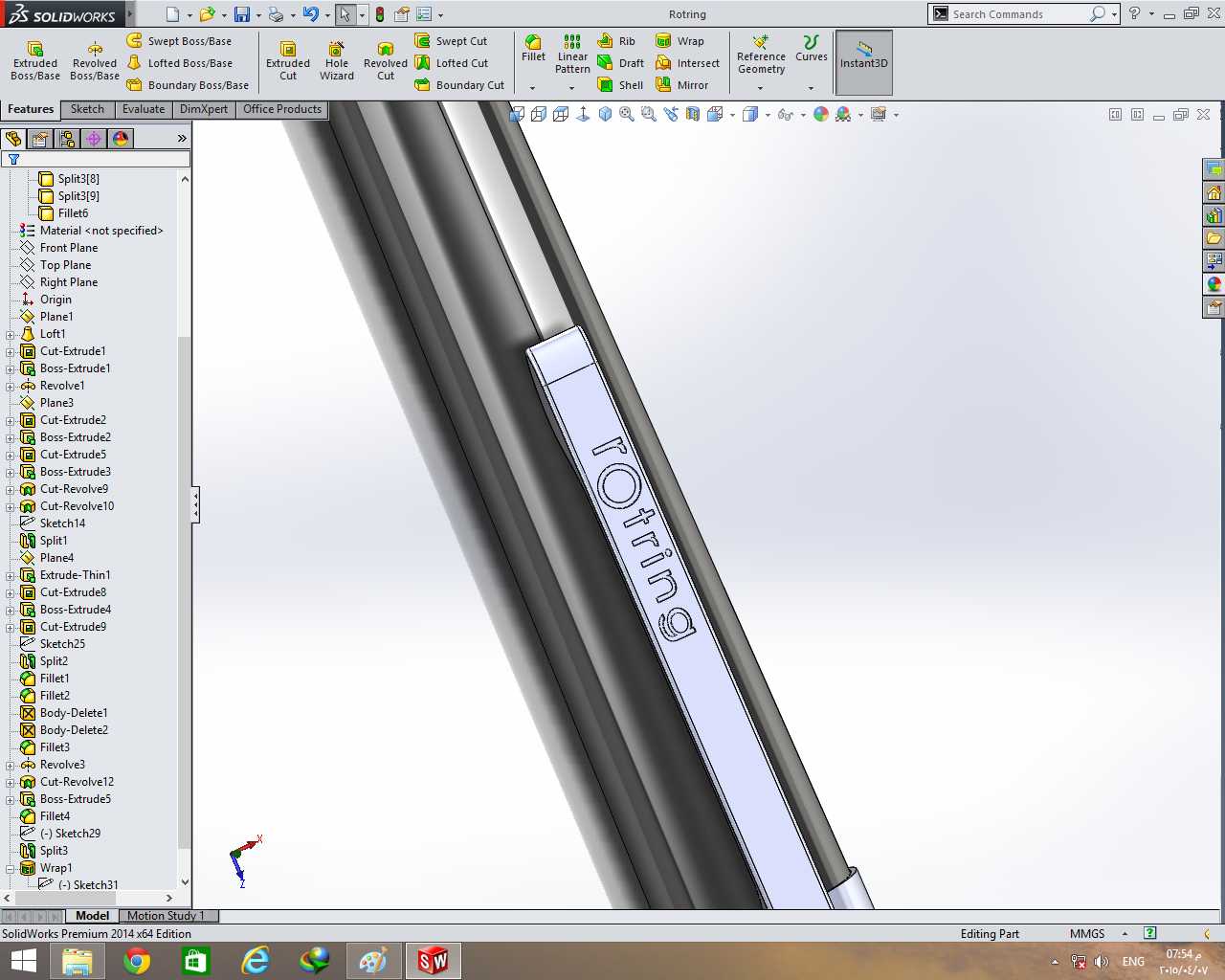Click the Print icon in top toolbar
The image size is (1225, 980).
[x=276, y=14]
